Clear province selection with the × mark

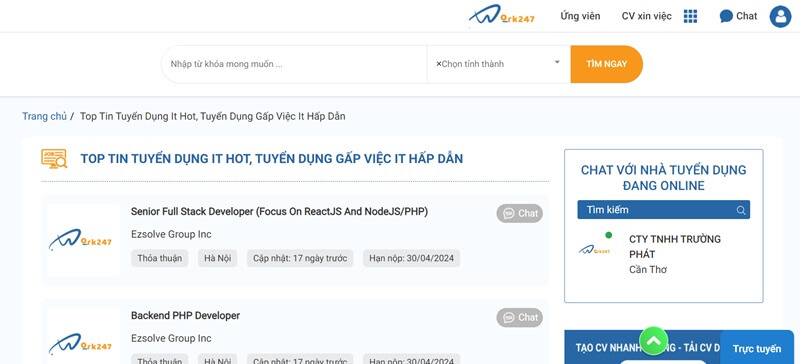click(x=438, y=64)
